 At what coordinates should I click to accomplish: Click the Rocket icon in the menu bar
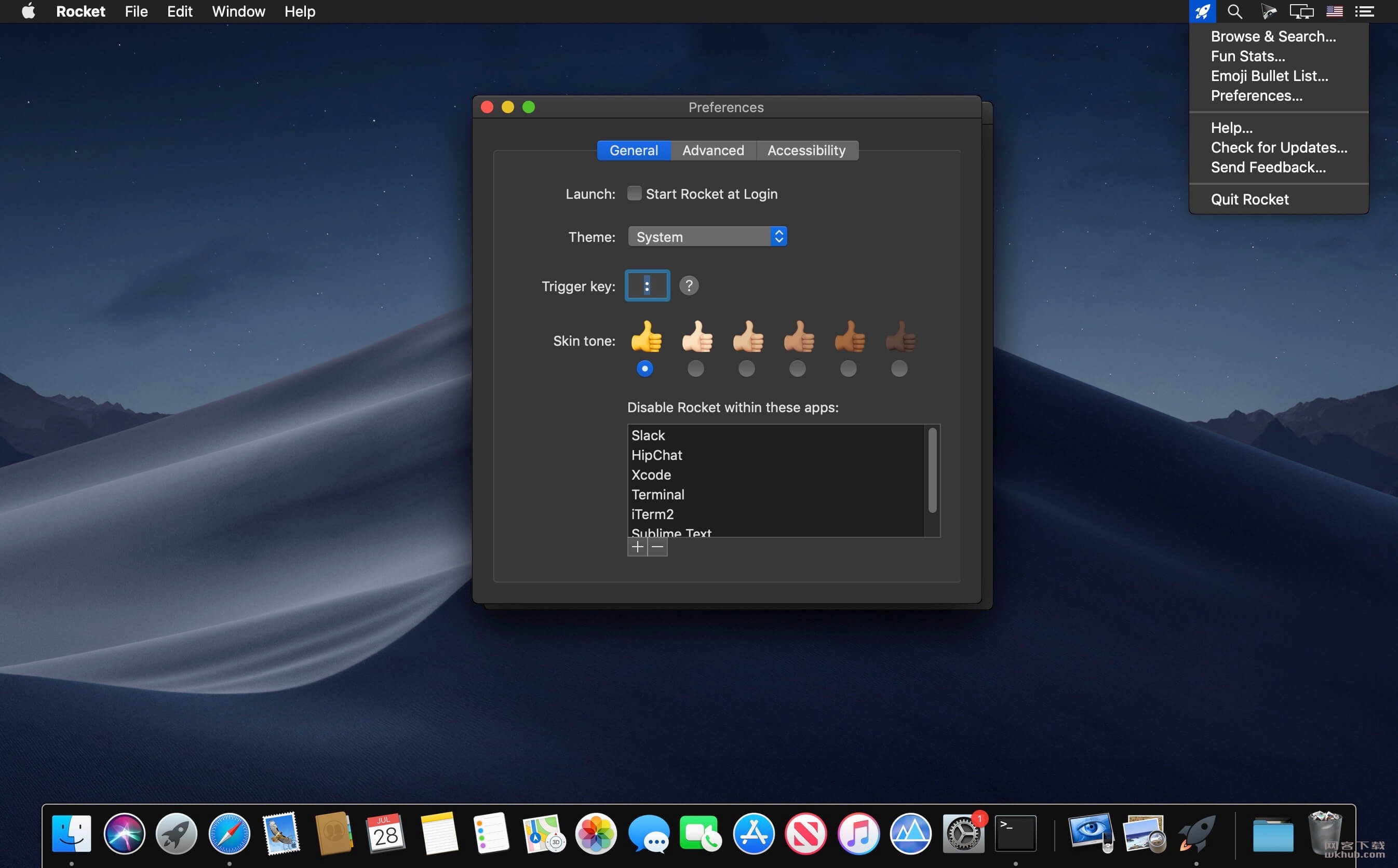1202,11
